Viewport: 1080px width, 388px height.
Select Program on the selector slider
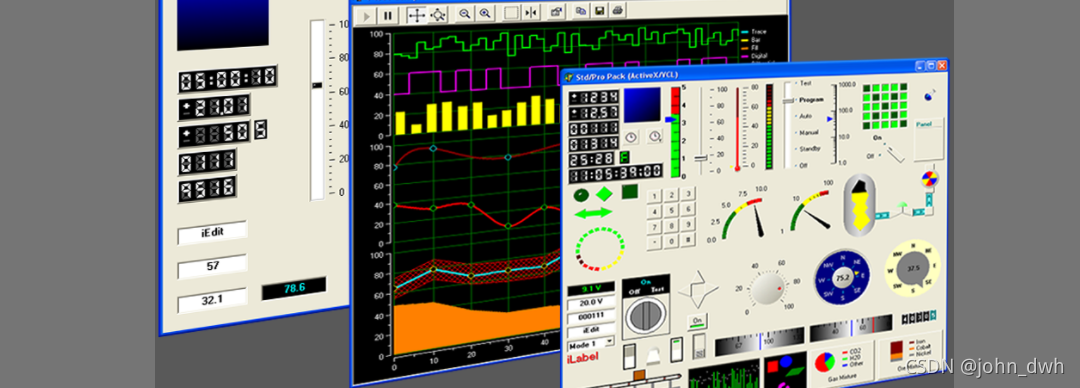click(811, 99)
